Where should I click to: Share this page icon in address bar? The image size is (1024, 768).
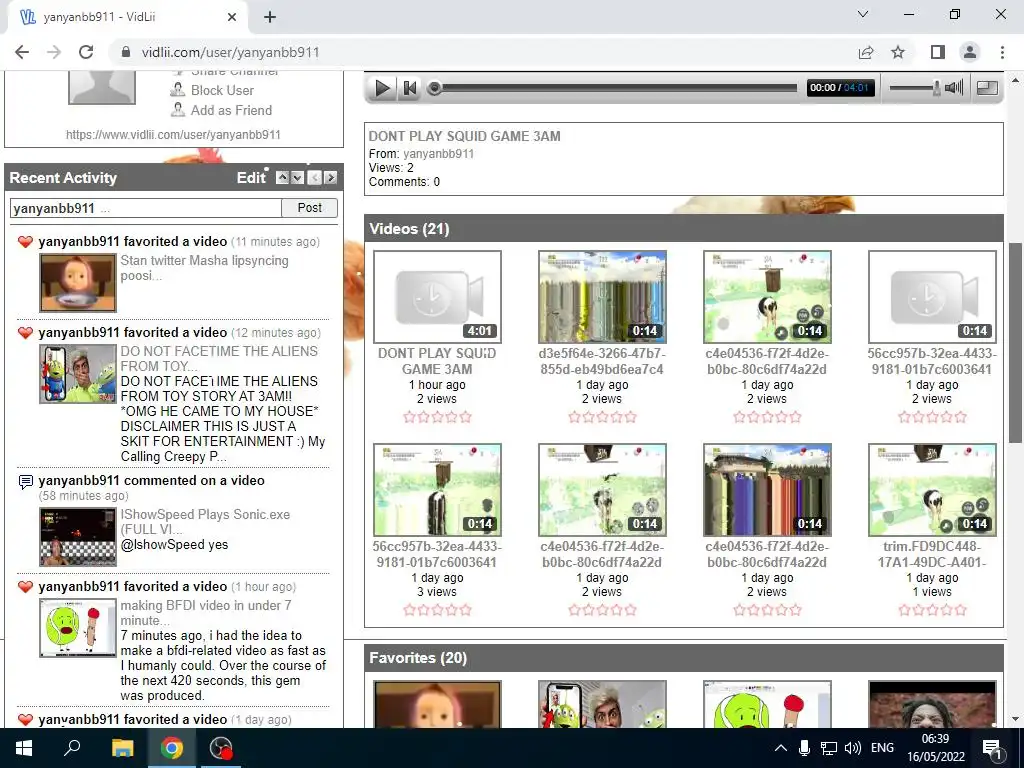tap(866, 52)
